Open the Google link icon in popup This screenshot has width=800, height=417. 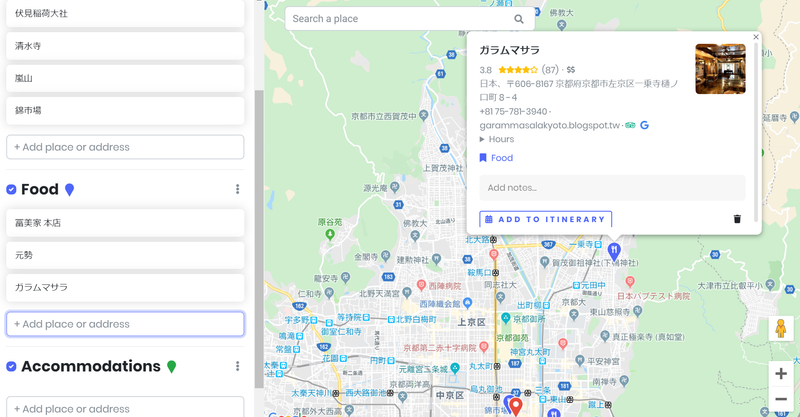click(644, 125)
